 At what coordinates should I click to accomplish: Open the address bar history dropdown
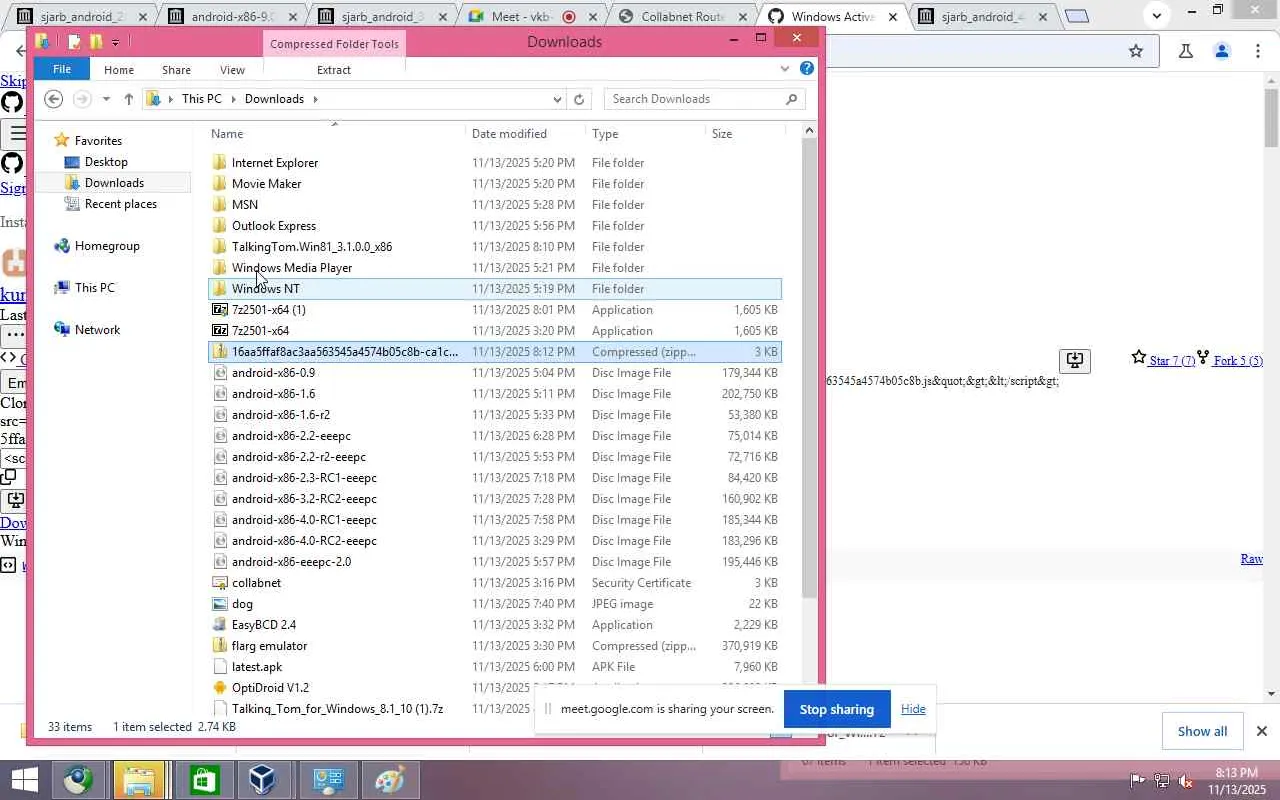pyautogui.click(x=557, y=99)
